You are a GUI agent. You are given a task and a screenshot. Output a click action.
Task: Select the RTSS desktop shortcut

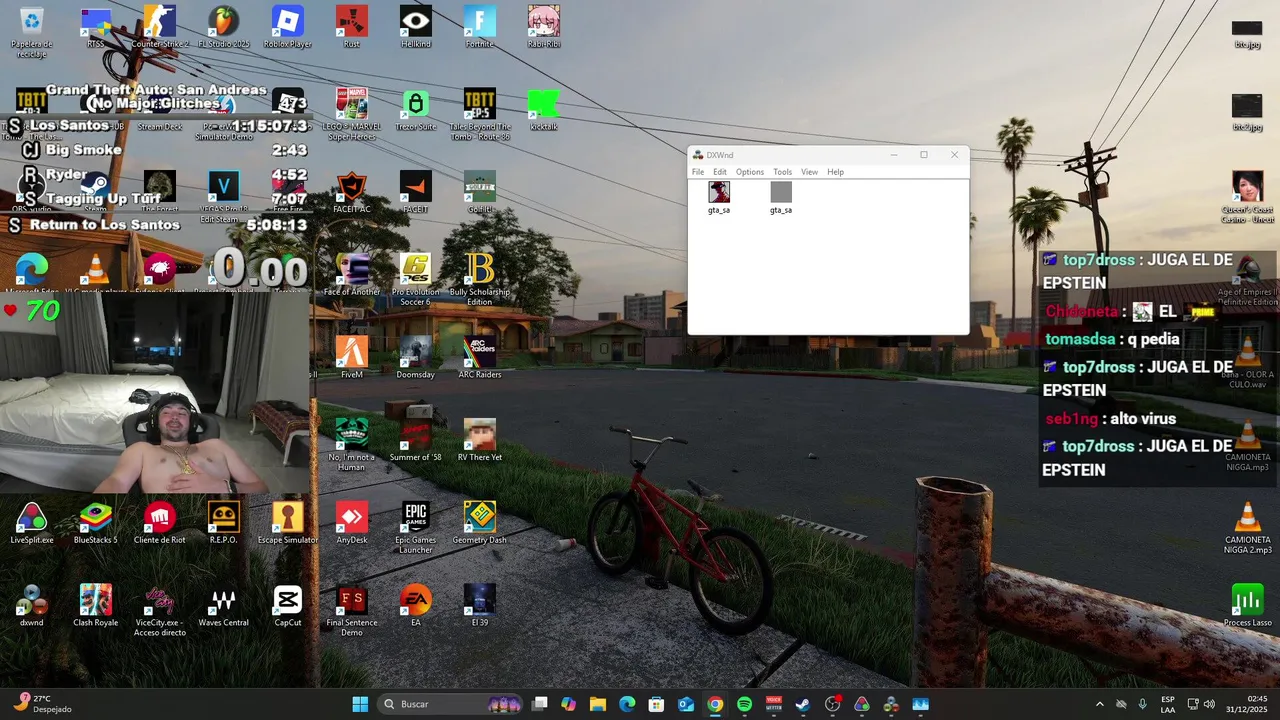click(96, 27)
